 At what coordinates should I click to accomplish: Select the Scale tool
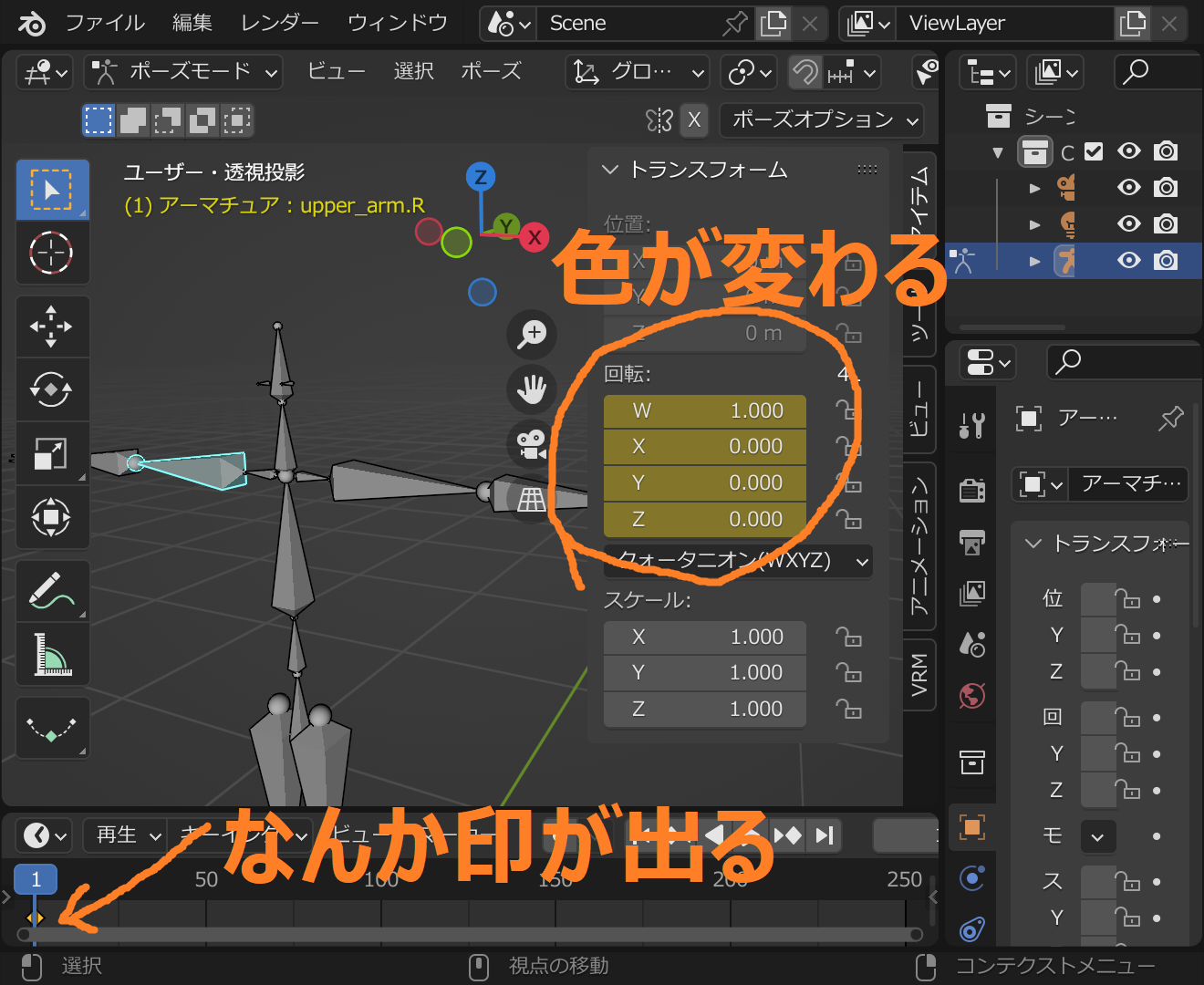(52, 453)
